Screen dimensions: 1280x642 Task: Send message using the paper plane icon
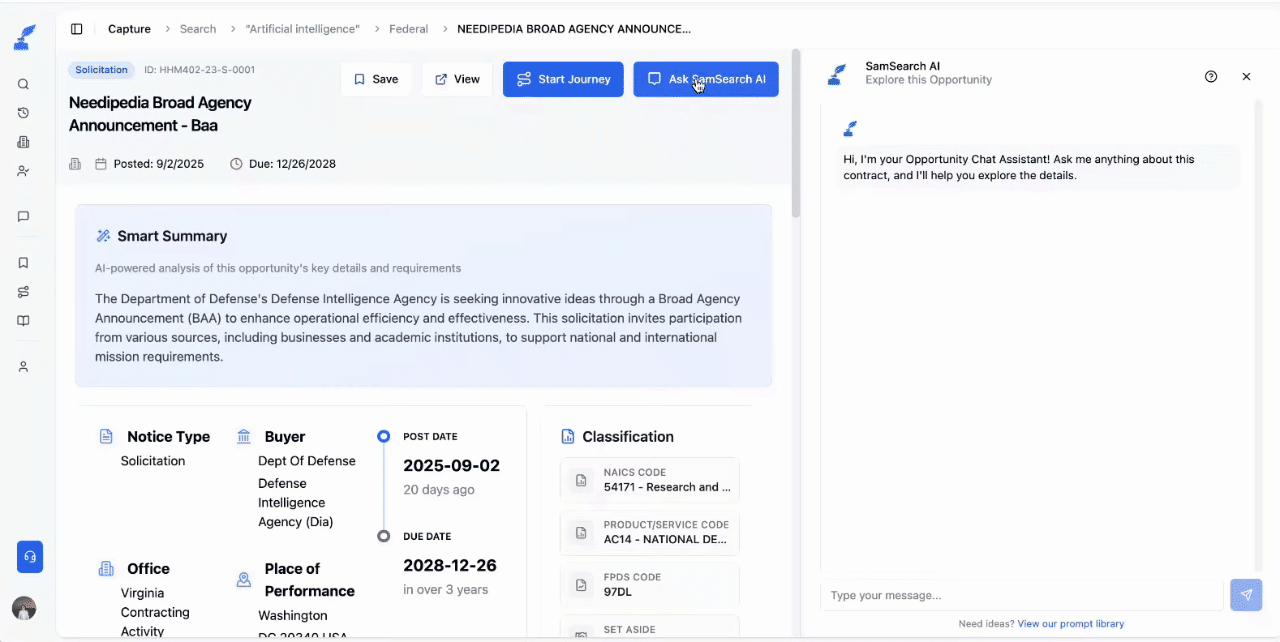click(x=1246, y=595)
